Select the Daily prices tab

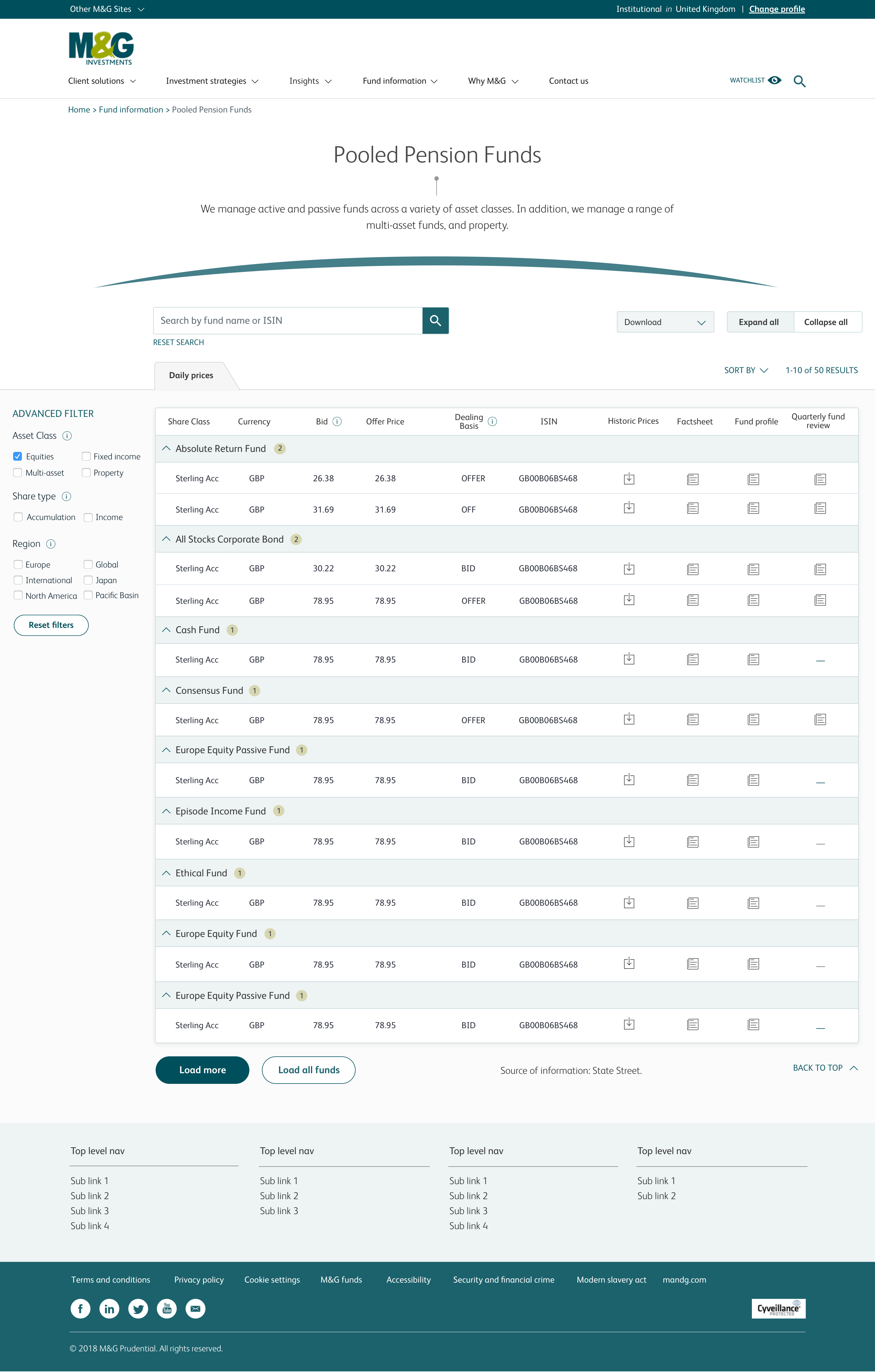coord(191,375)
